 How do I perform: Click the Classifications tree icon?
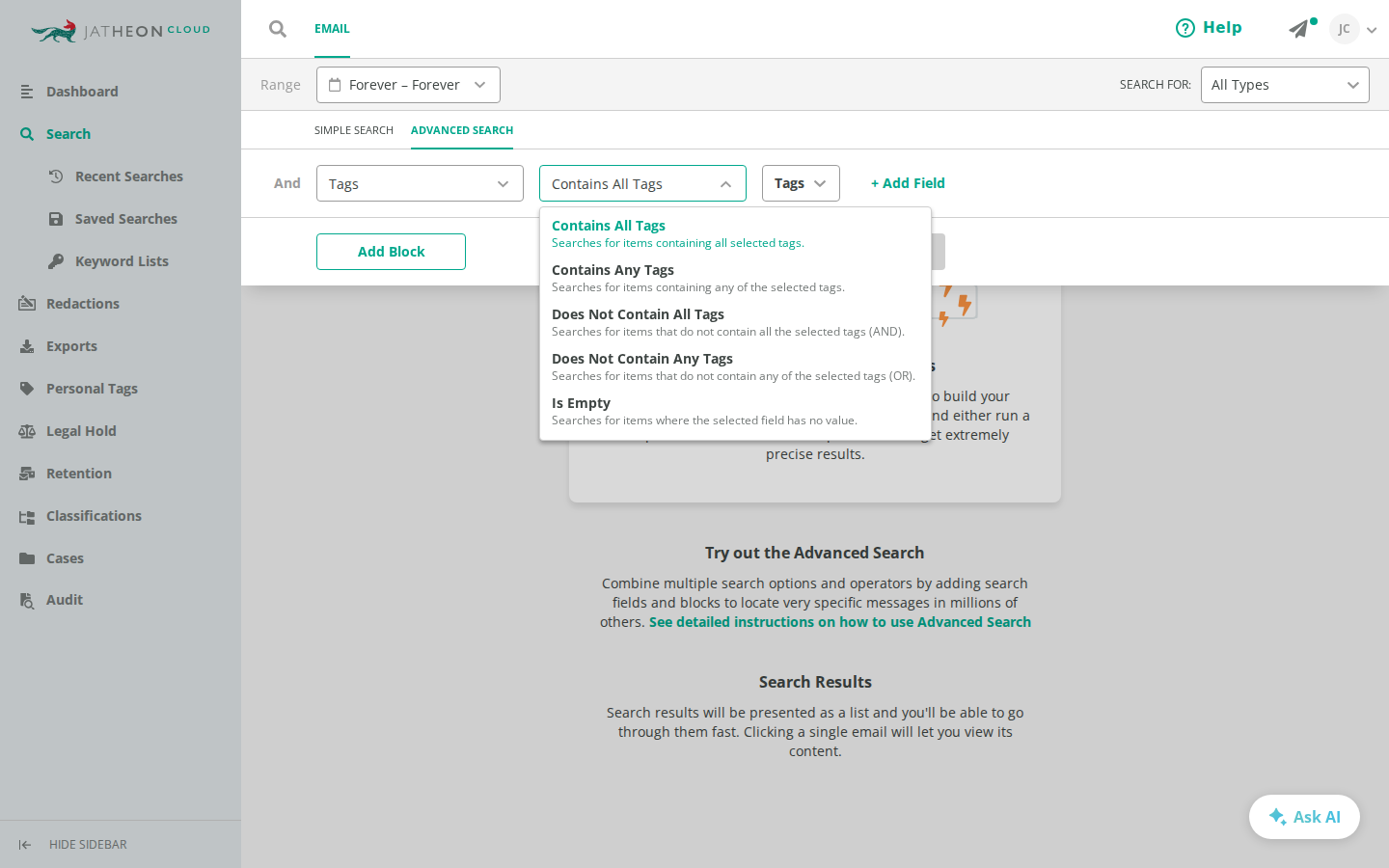tap(27, 516)
